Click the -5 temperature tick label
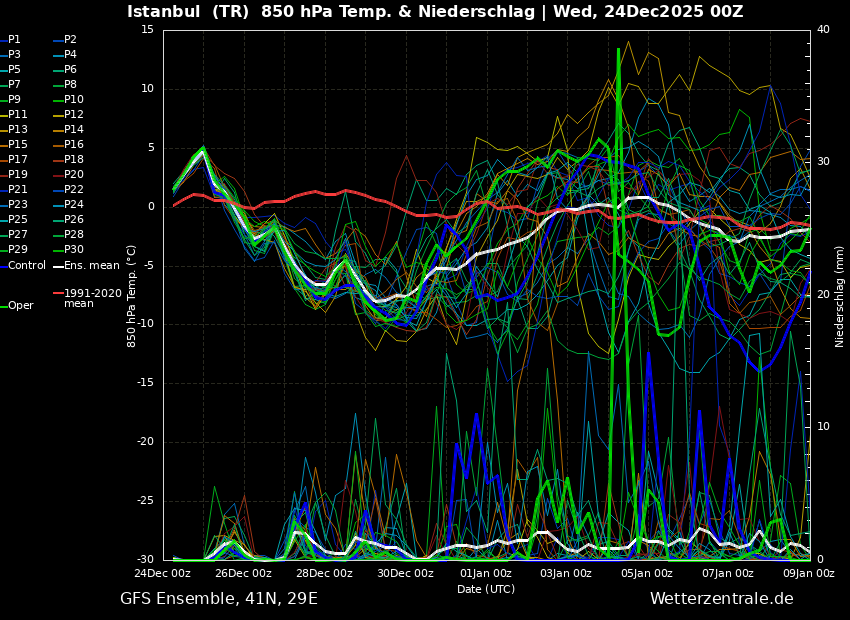This screenshot has width=850, height=620. click(x=149, y=266)
